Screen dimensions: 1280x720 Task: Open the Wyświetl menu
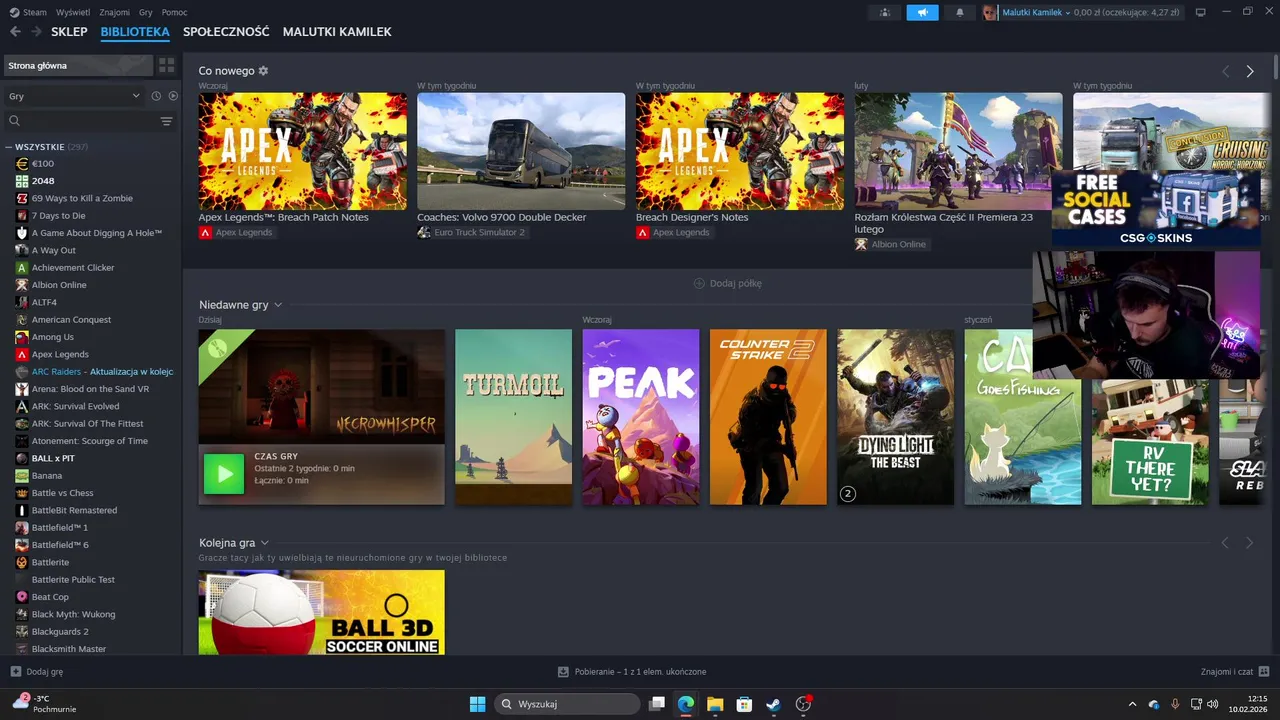pos(72,12)
